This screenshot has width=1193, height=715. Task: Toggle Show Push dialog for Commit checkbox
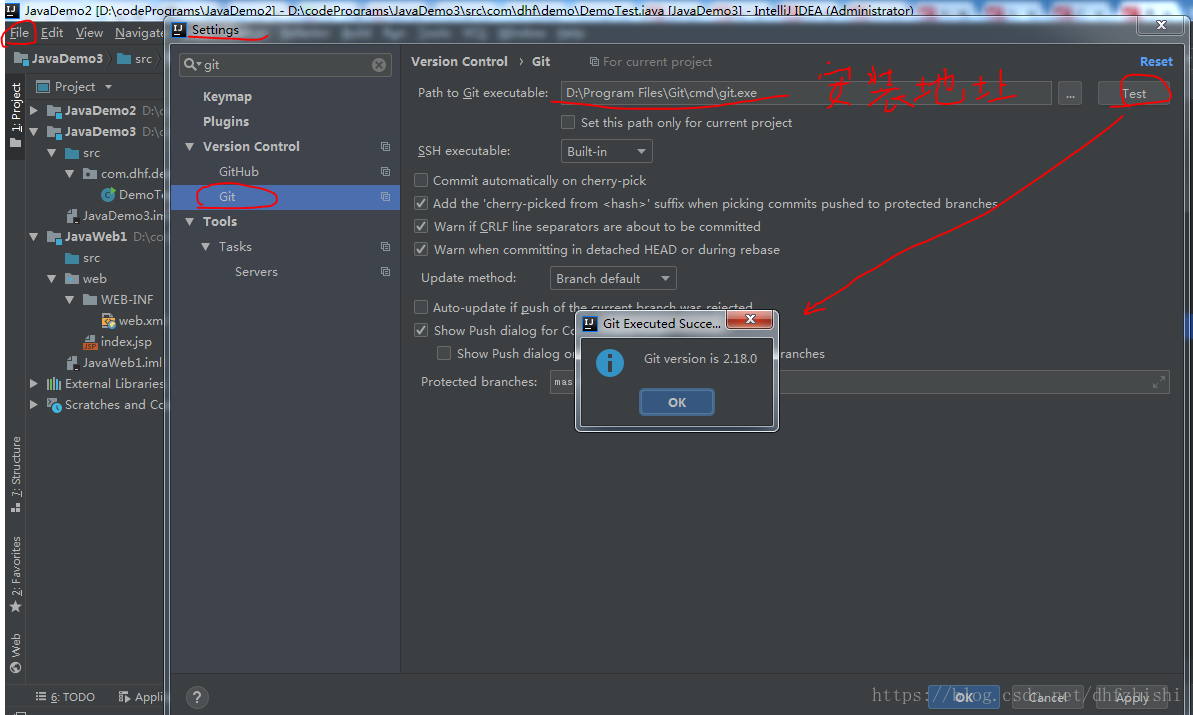point(421,330)
